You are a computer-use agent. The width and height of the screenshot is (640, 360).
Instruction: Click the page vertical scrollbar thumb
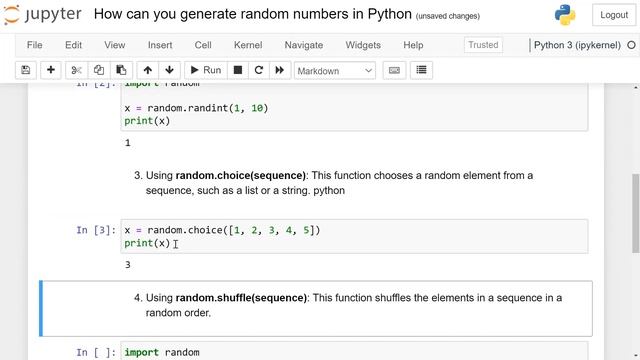pos(636,213)
